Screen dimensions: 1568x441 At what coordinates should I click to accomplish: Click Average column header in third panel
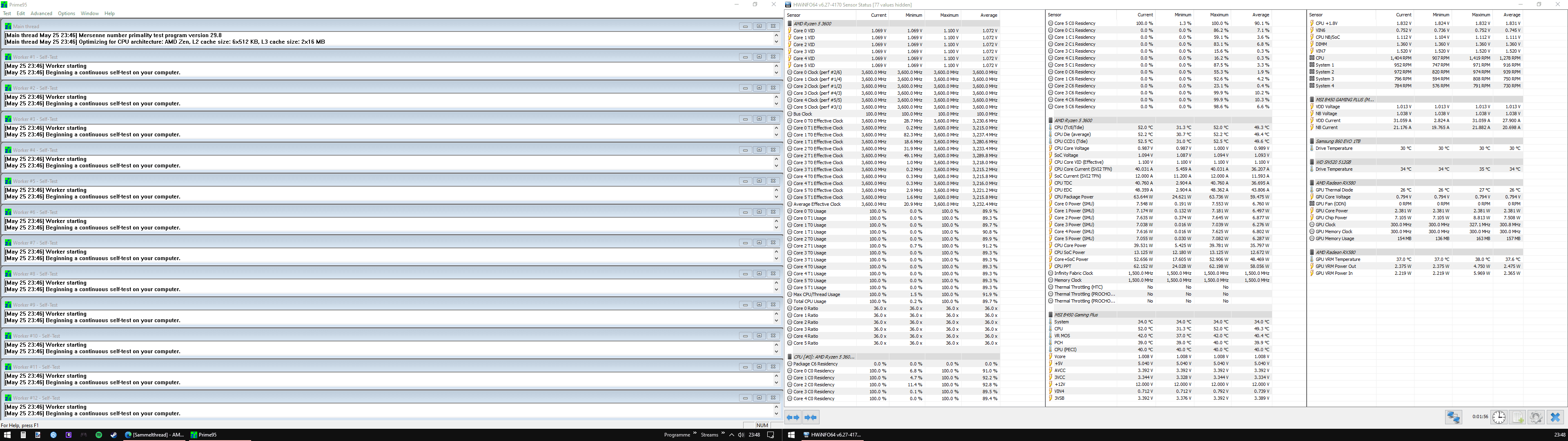coord(1506,15)
